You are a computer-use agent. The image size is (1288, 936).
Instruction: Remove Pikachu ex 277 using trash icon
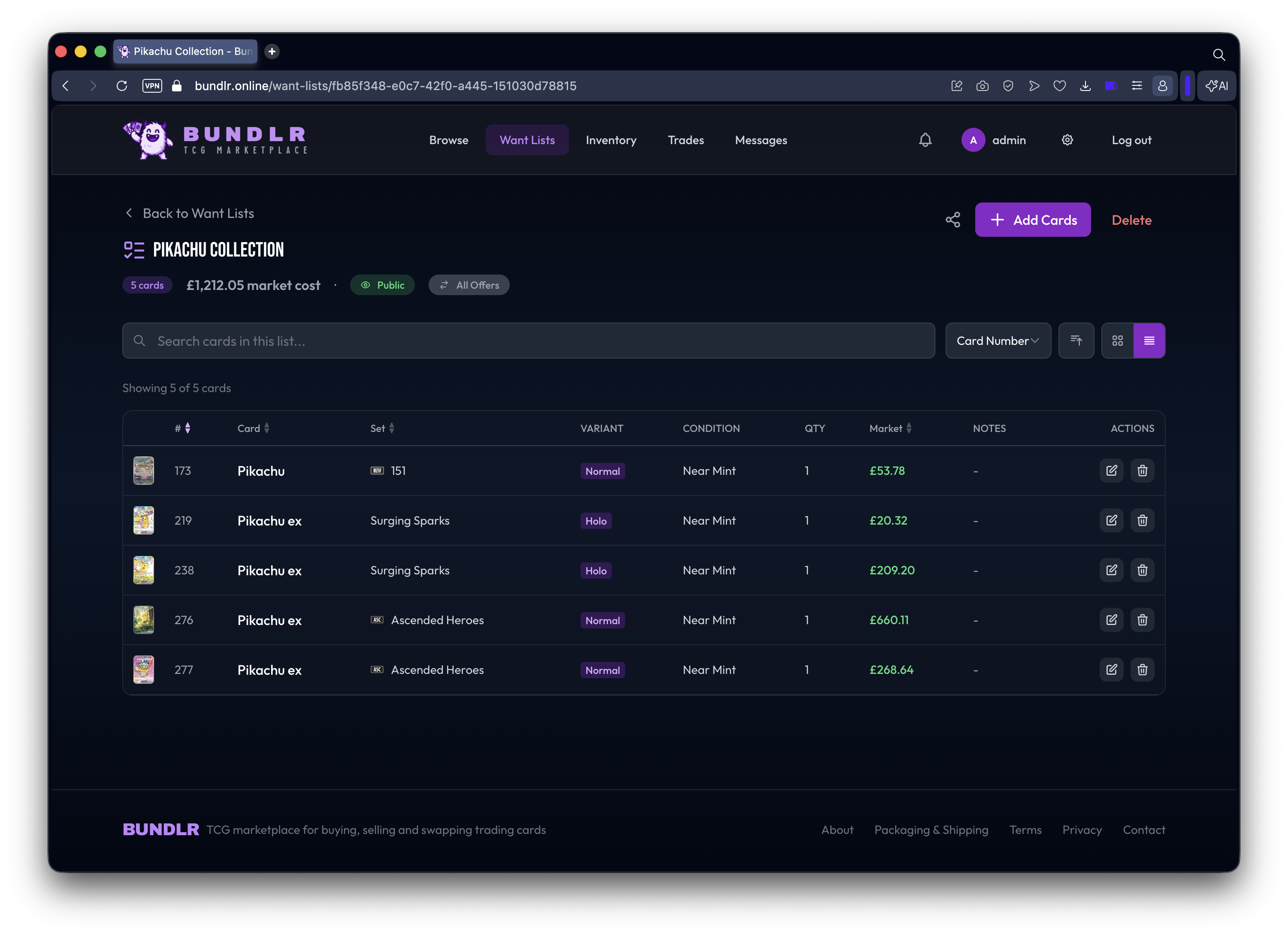click(x=1142, y=670)
